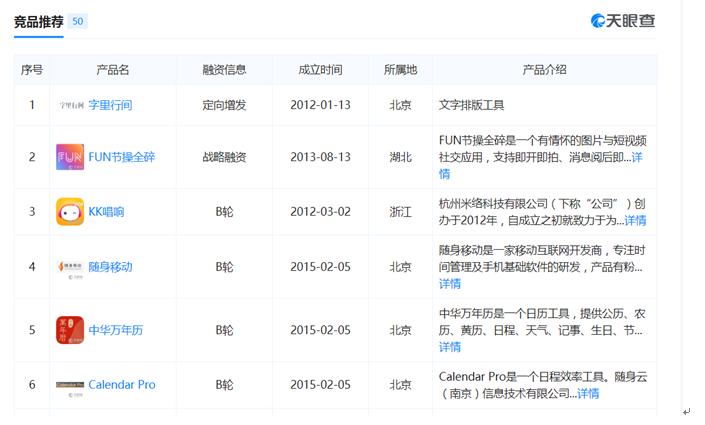Click the 产品名 column header
This screenshot has height=425, width=705.
coord(112,70)
